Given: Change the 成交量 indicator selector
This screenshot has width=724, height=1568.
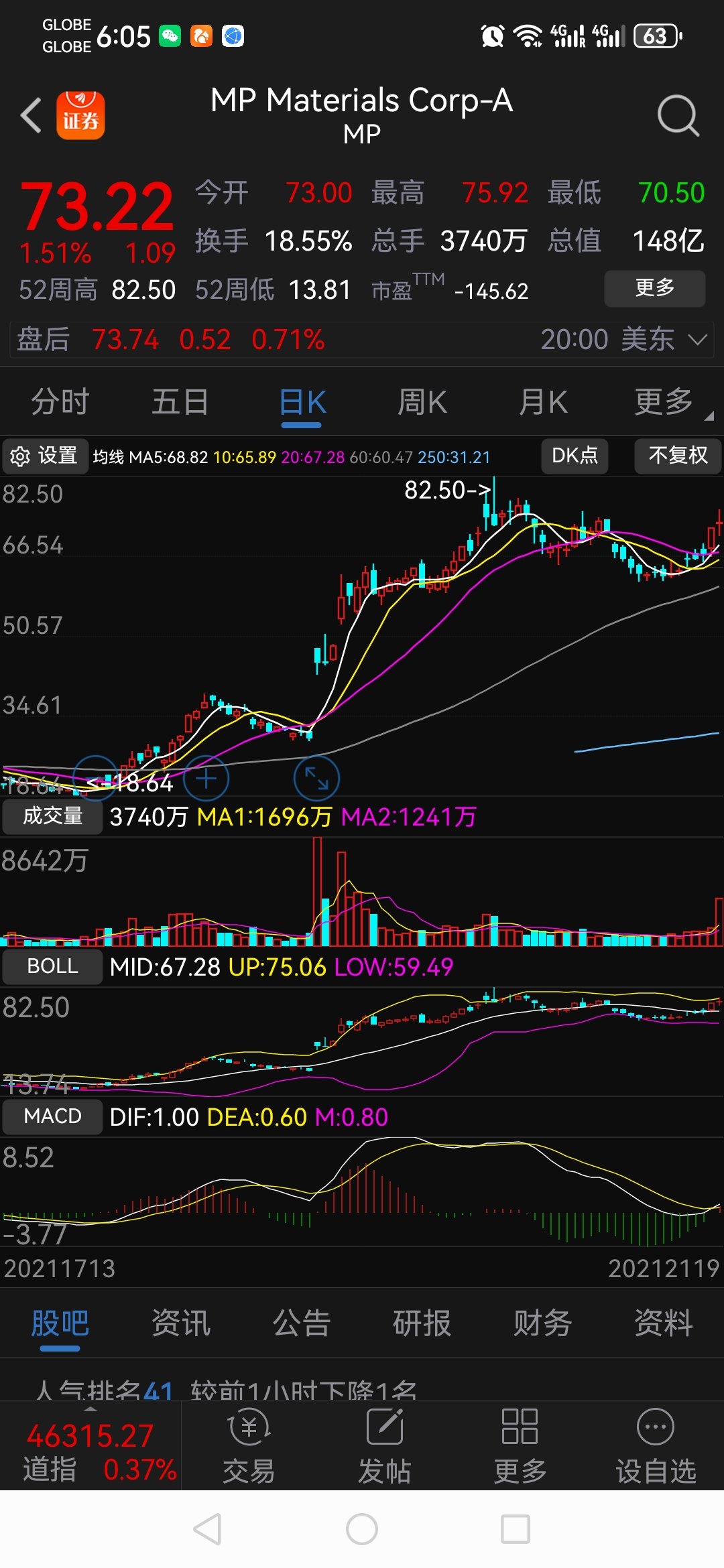Looking at the screenshot, I should pyautogui.click(x=52, y=816).
